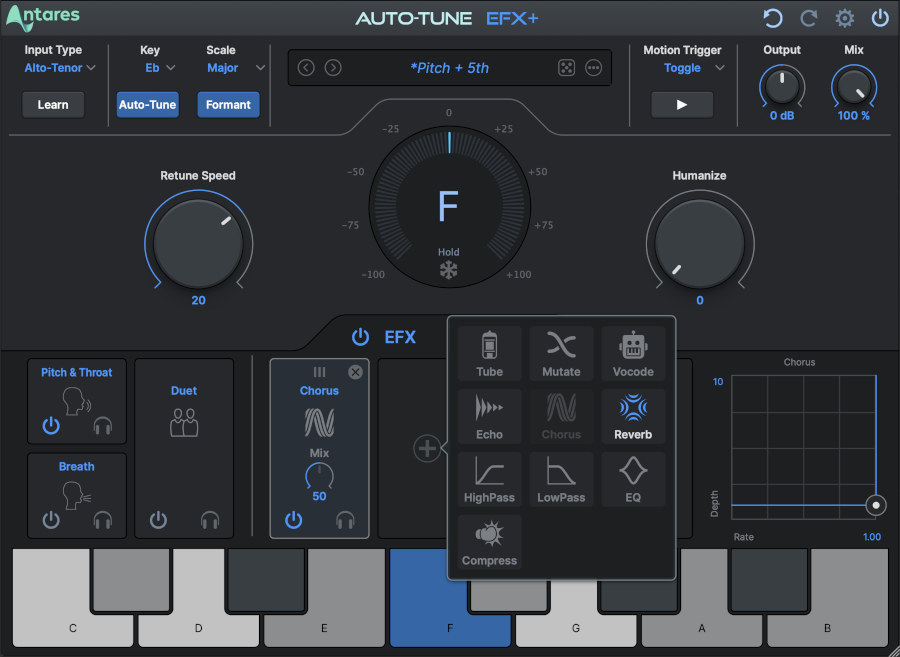Choose the Echo effect
The height and width of the screenshot is (657, 900).
pos(489,415)
